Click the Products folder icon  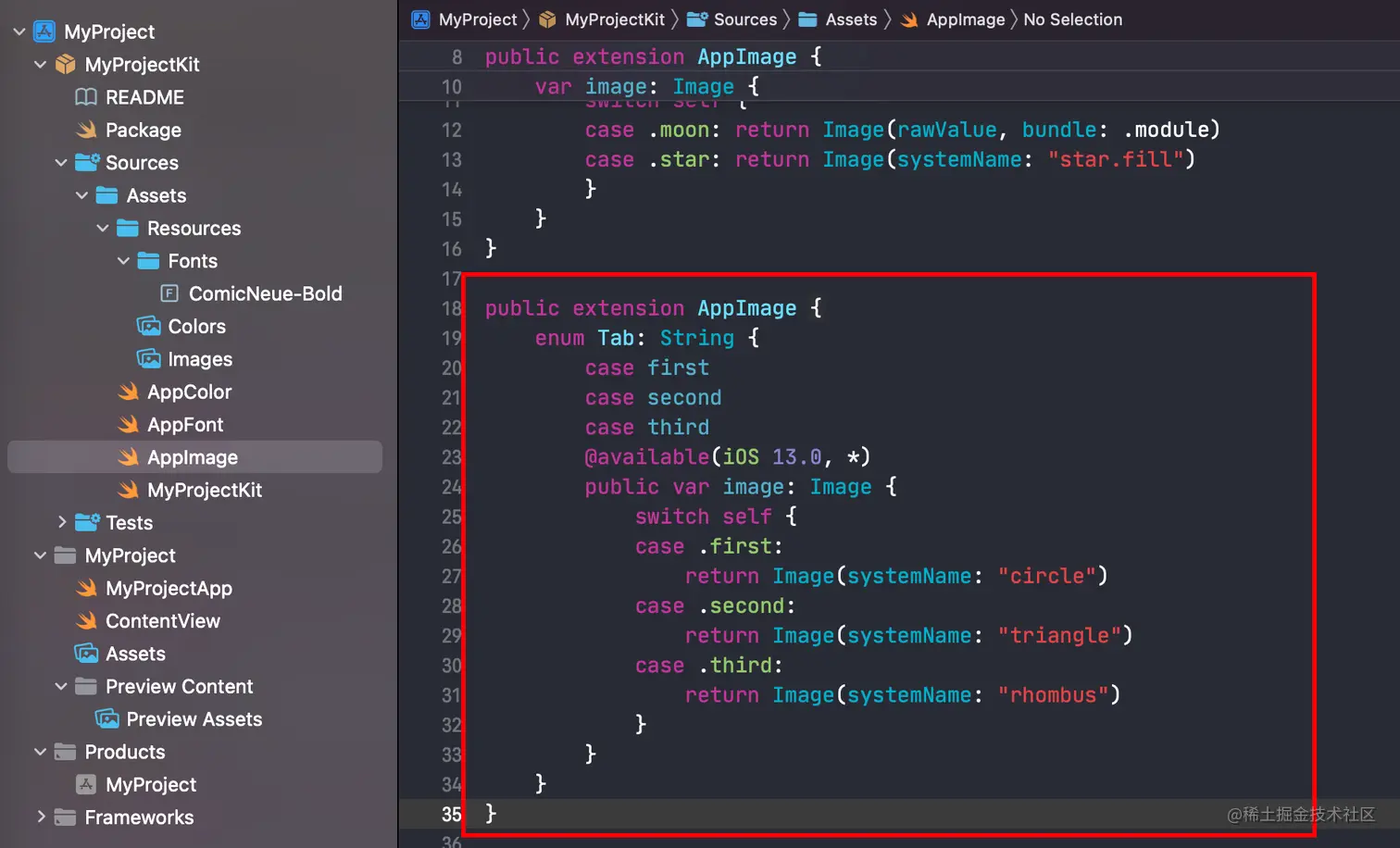tap(65, 752)
